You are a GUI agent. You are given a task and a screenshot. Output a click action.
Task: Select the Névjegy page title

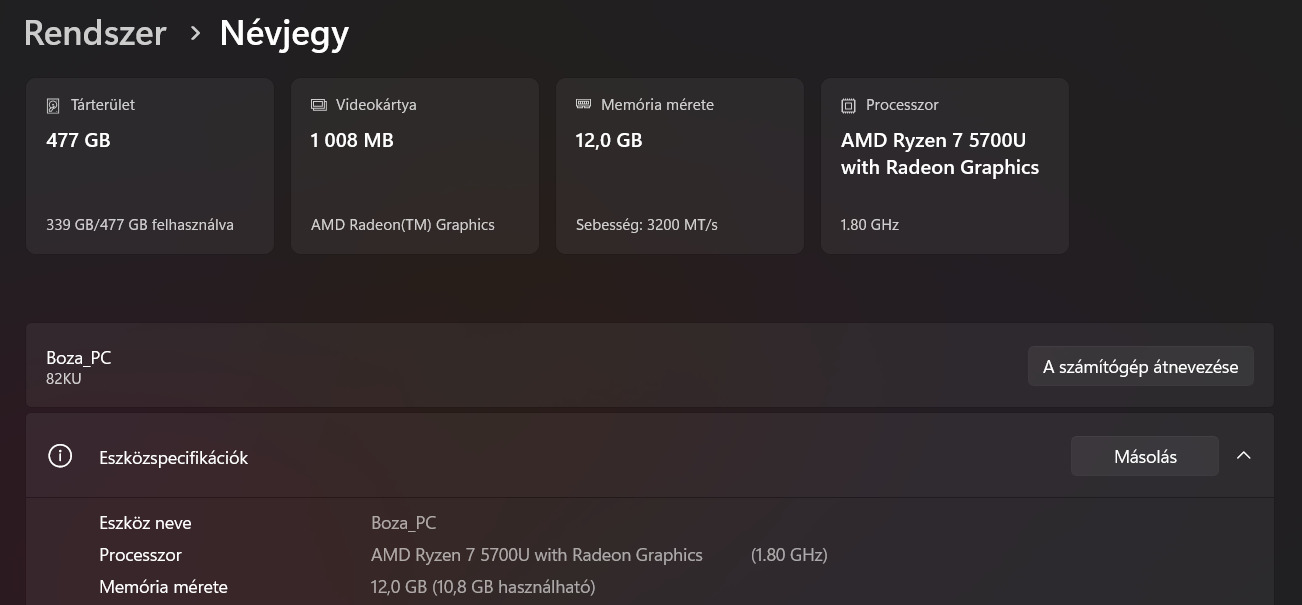(284, 33)
